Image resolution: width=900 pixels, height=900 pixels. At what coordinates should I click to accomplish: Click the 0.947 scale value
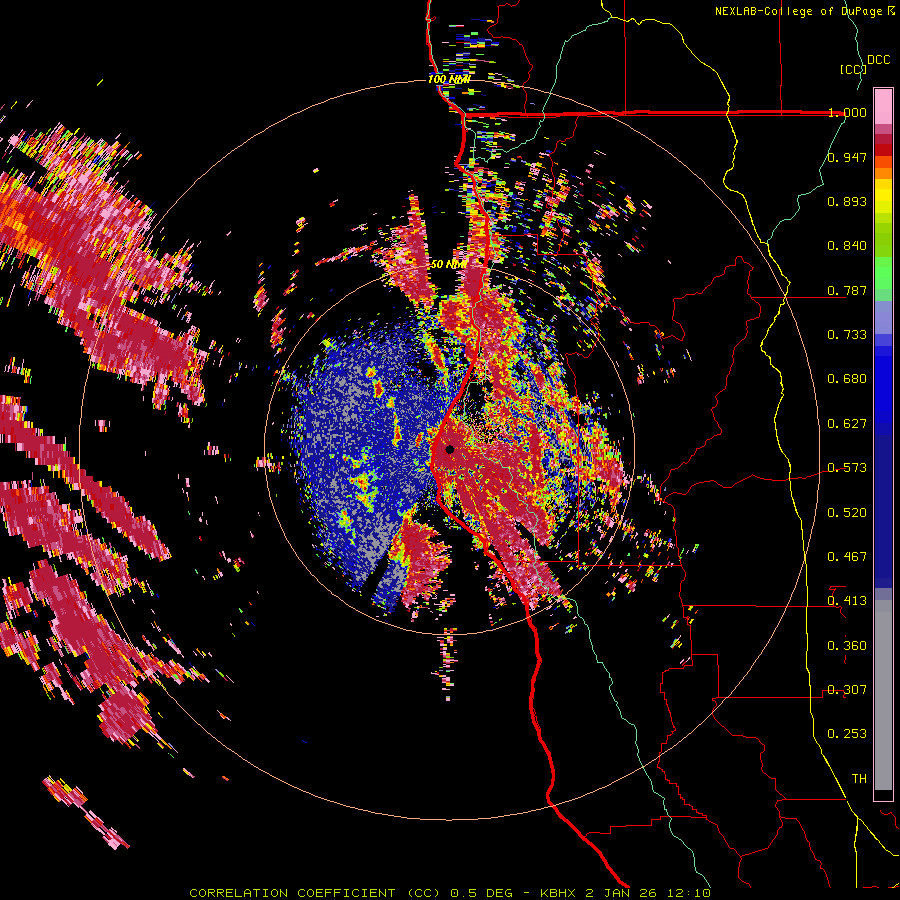tap(847, 157)
